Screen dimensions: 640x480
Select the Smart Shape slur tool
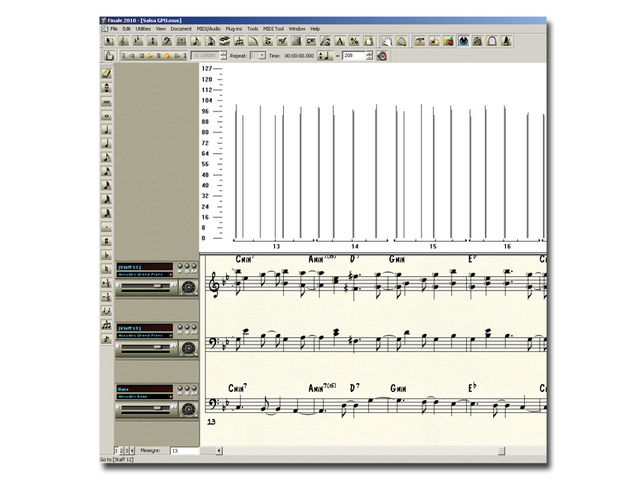(253, 41)
